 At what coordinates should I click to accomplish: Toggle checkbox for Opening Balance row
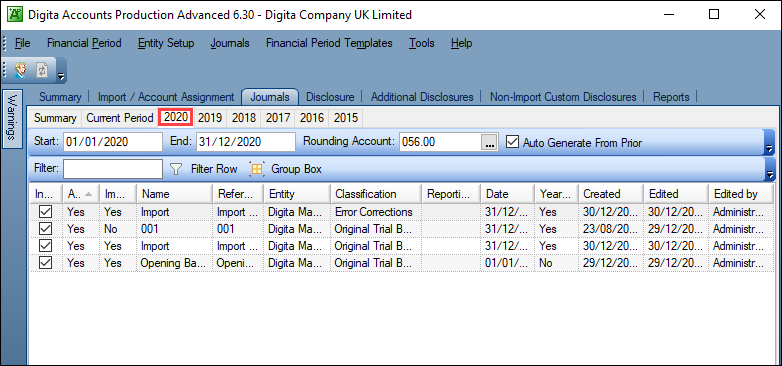(x=45, y=263)
